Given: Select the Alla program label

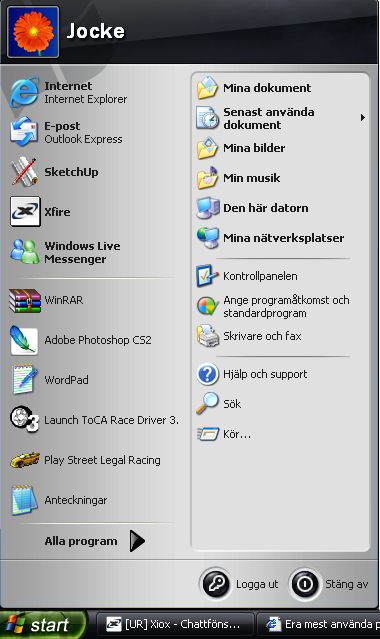Looking at the screenshot, I should [81, 541].
